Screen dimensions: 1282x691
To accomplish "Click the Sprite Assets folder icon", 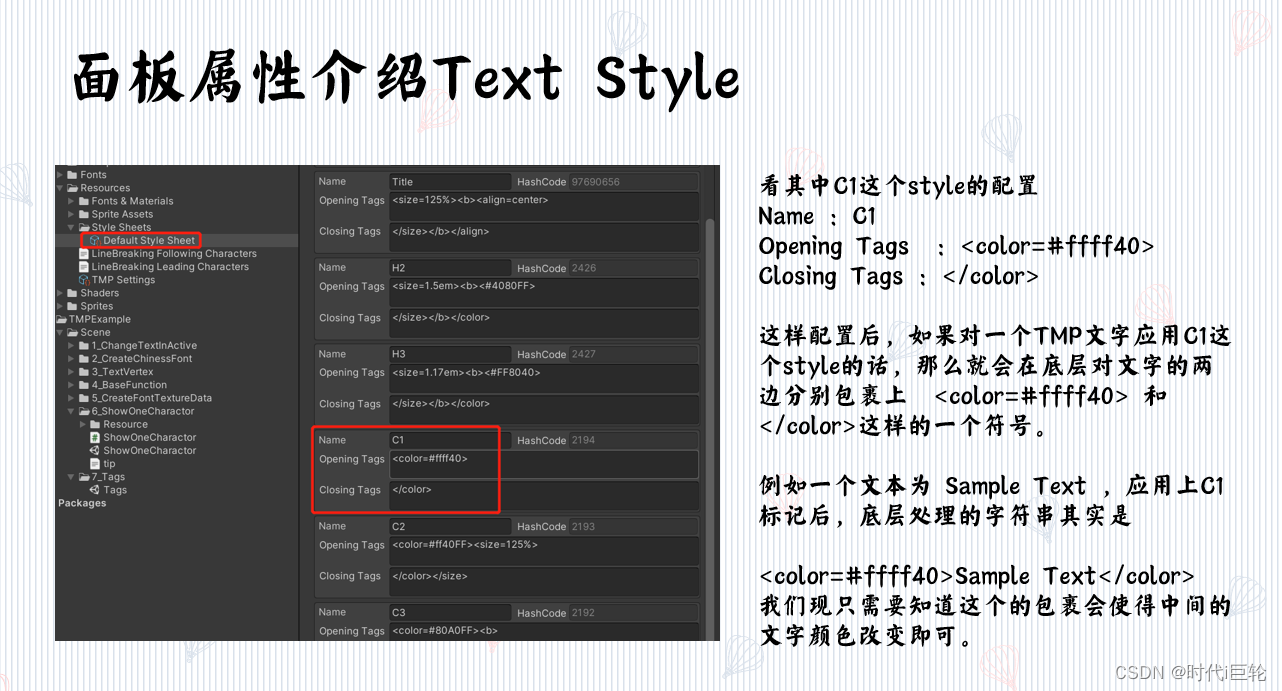I will point(85,214).
